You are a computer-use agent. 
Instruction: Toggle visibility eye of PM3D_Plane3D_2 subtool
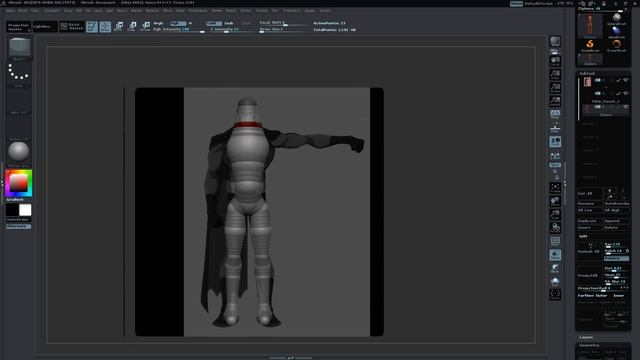(x=626, y=93)
